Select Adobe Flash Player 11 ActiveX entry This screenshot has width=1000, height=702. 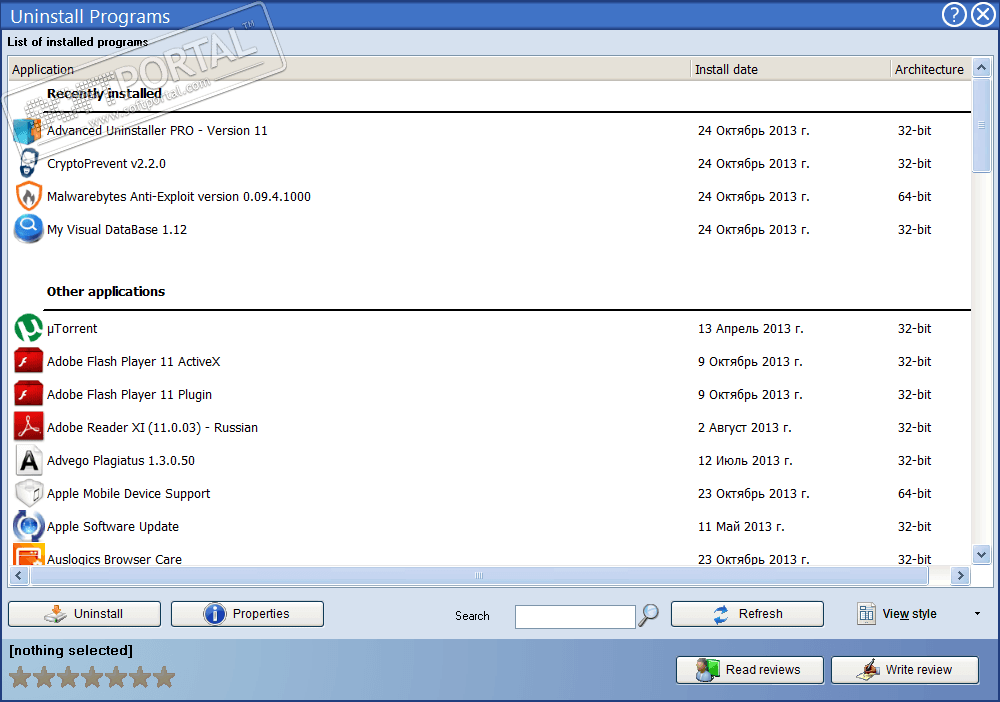click(x=490, y=362)
